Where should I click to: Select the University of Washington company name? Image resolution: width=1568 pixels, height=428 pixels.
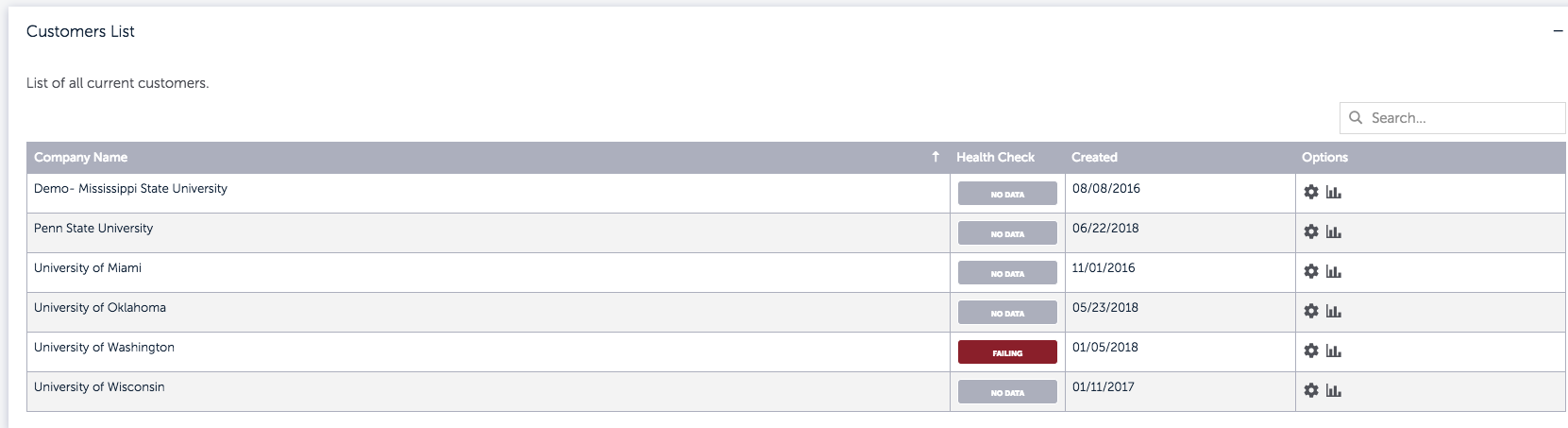[104, 348]
